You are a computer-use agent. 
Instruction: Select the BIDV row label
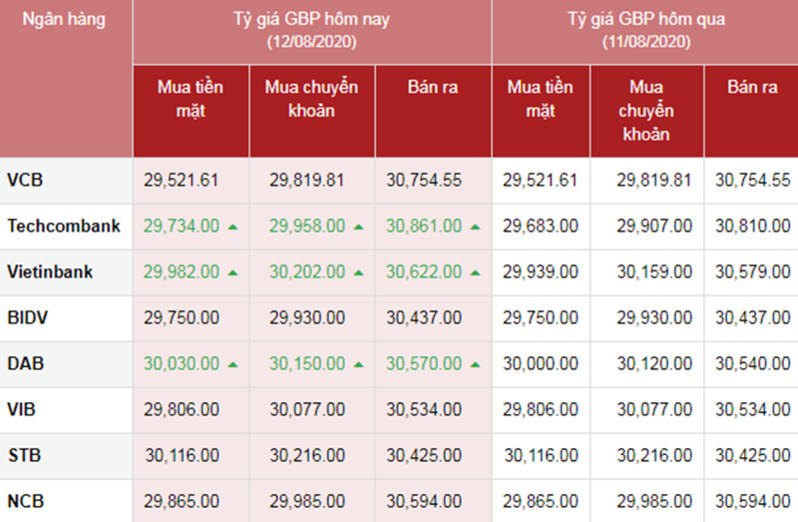[27, 317]
